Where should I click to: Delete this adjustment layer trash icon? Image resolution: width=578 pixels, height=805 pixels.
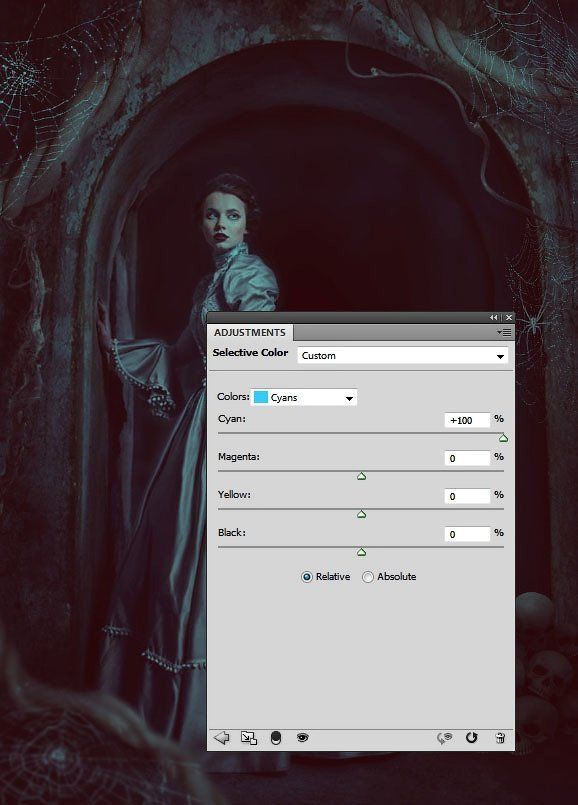500,738
